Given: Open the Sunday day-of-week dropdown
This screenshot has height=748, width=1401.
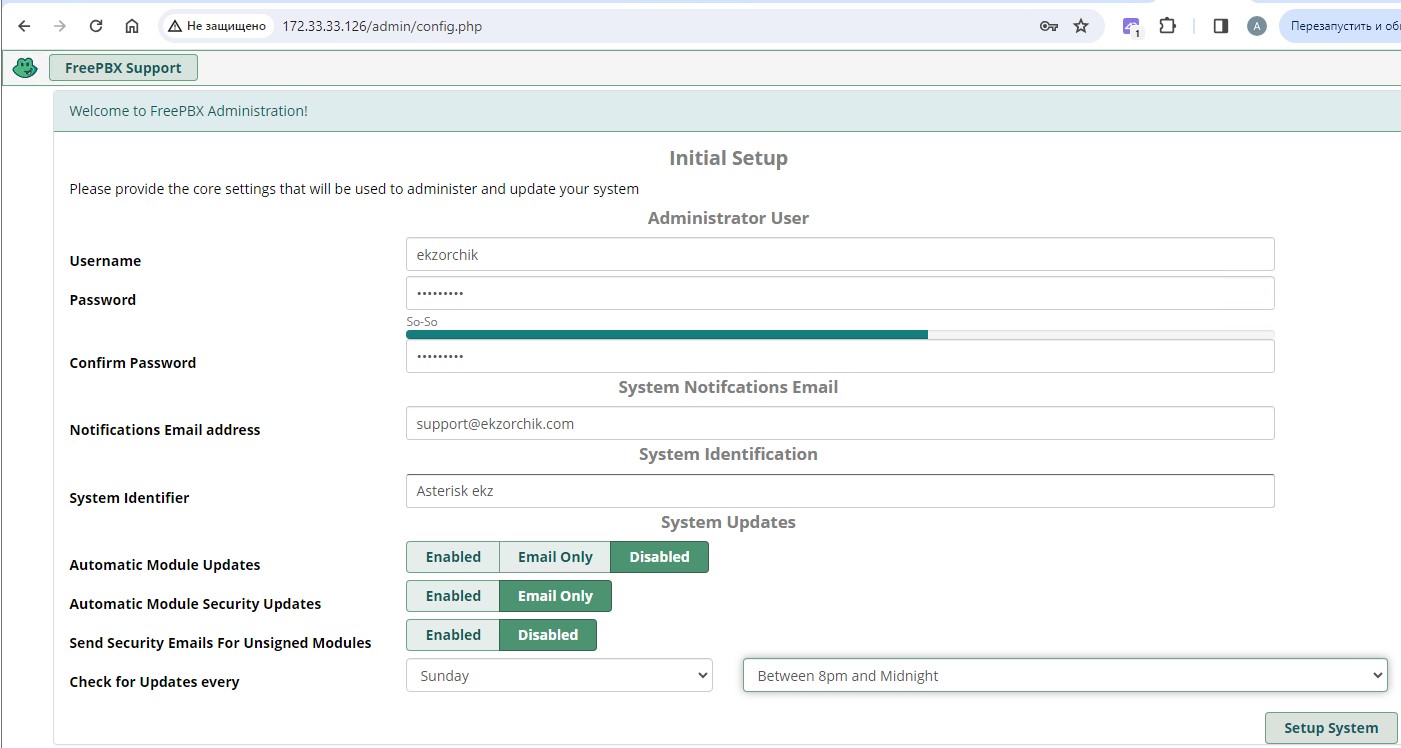Looking at the screenshot, I should [559, 676].
